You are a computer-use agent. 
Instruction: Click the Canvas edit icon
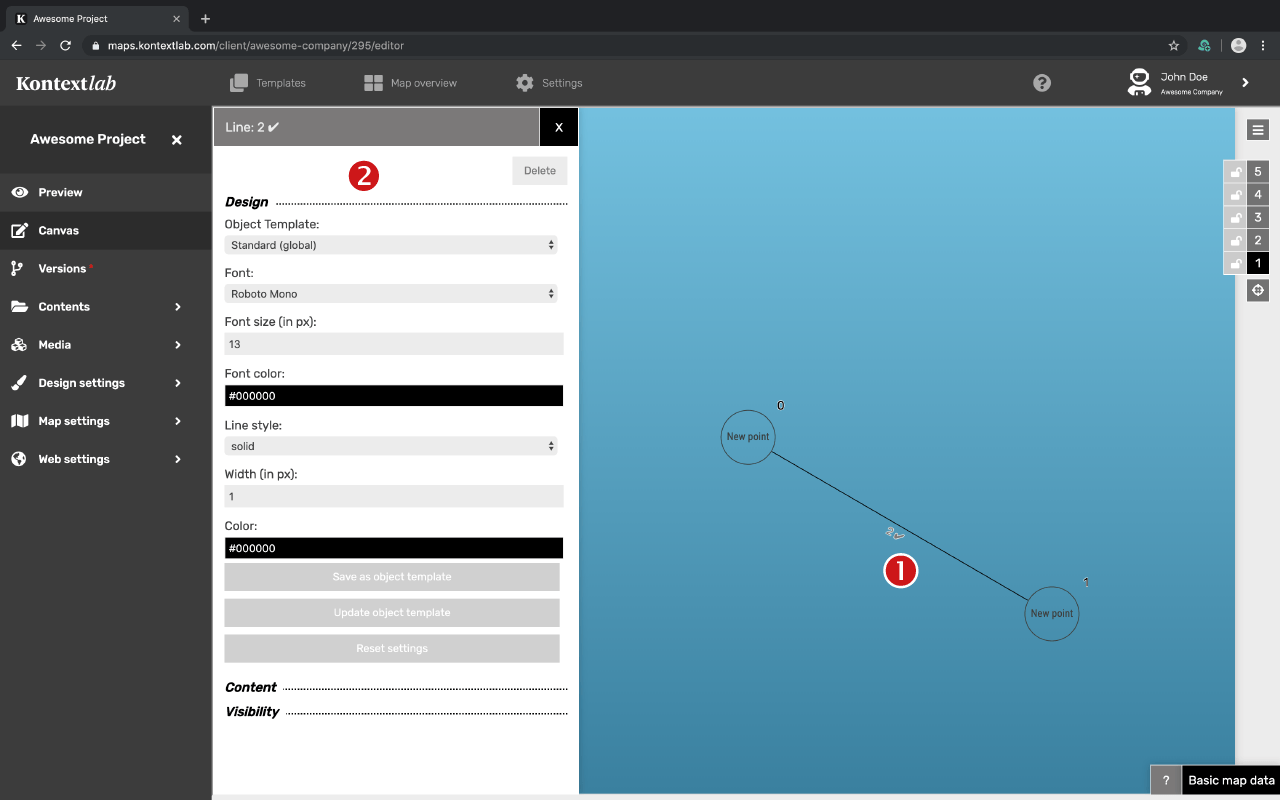click(x=19, y=230)
